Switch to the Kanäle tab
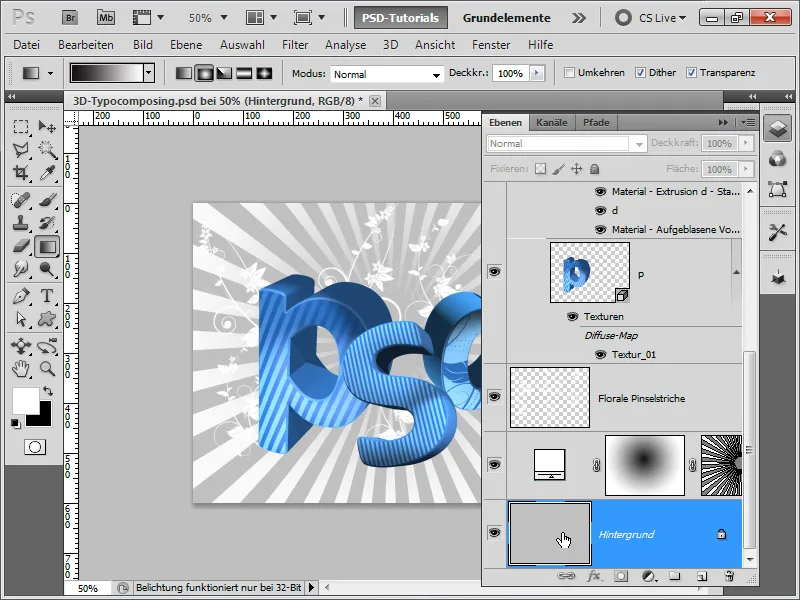The height and width of the screenshot is (600, 800). [552, 122]
